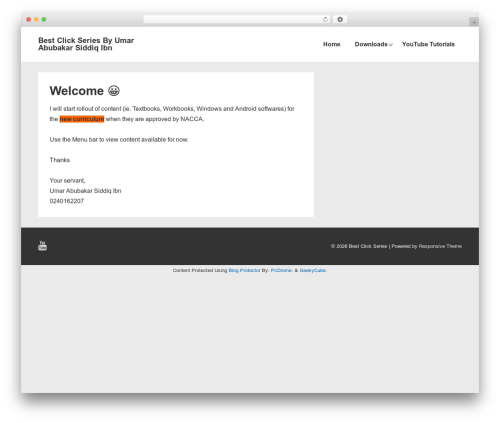Click the phone number 0240162207
The height and width of the screenshot is (423, 500).
pos(67,201)
